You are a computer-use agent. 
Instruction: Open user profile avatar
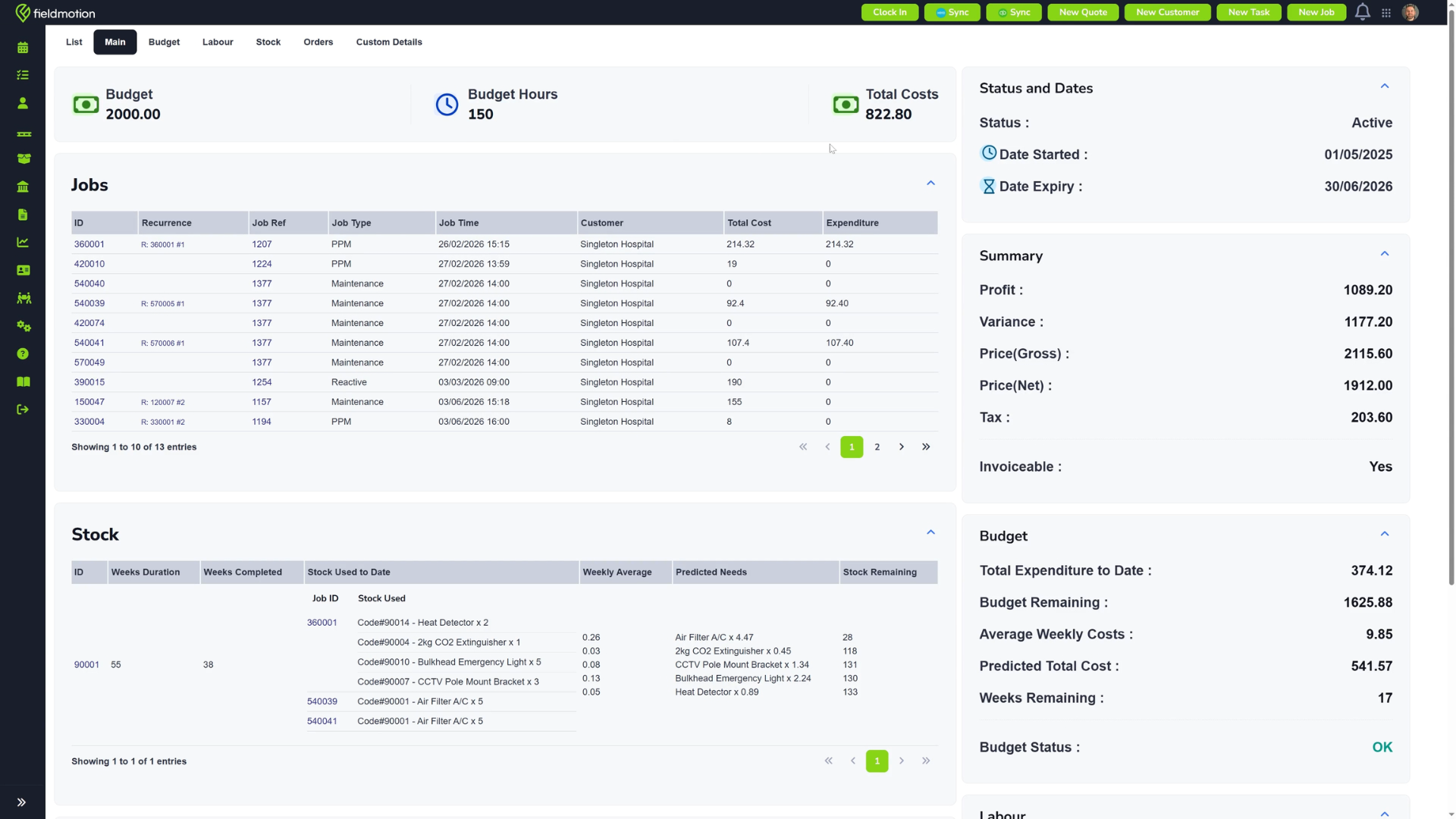point(1410,12)
